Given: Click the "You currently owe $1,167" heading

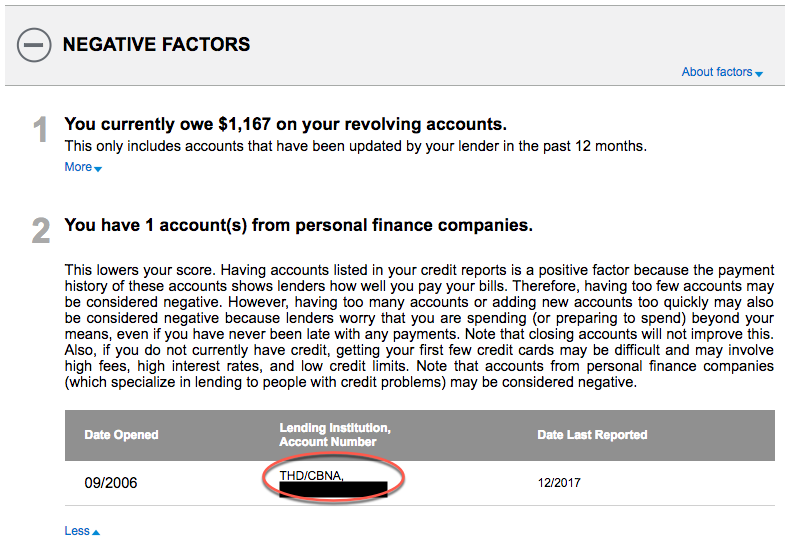Looking at the screenshot, I should [285, 125].
